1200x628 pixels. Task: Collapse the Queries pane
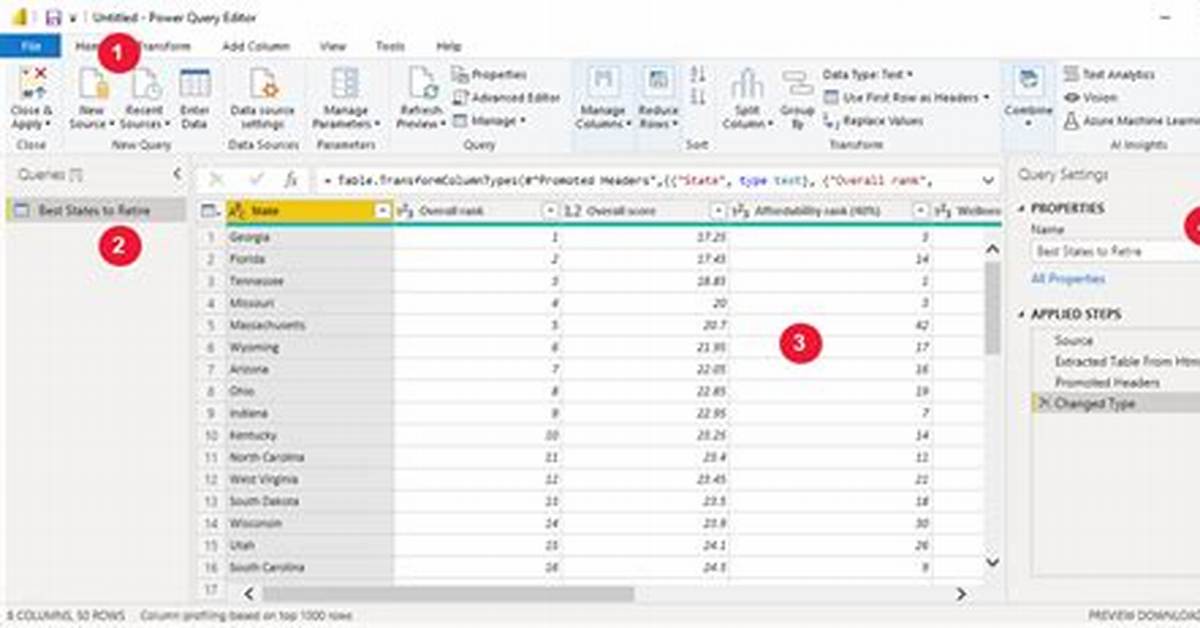coord(178,174)
